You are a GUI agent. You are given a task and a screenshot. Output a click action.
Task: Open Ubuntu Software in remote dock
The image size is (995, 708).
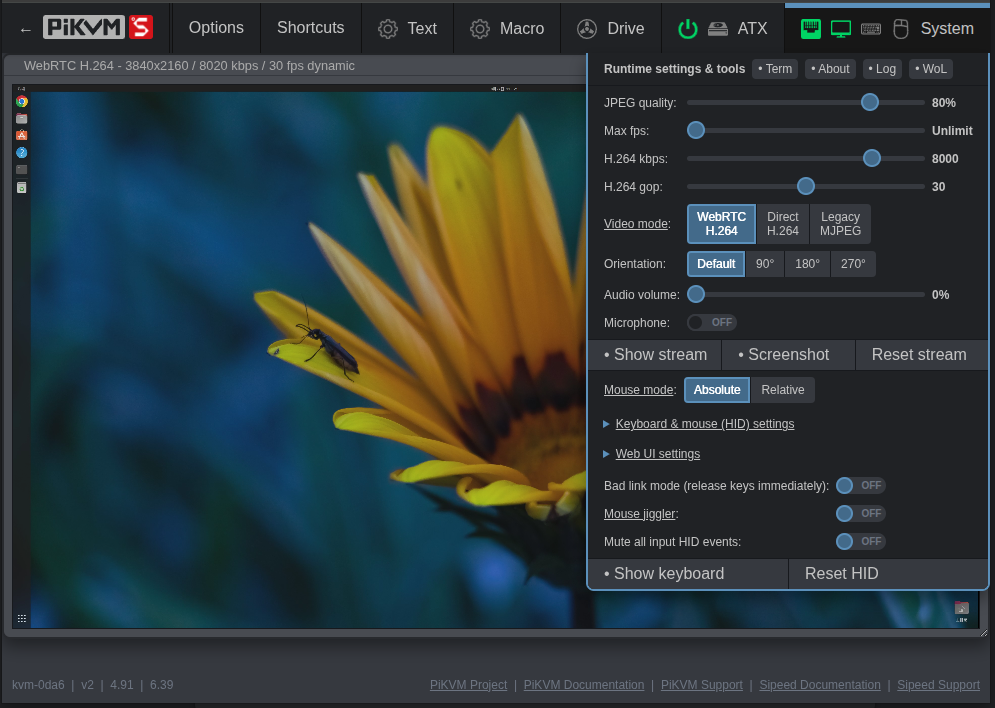point(22,135)
